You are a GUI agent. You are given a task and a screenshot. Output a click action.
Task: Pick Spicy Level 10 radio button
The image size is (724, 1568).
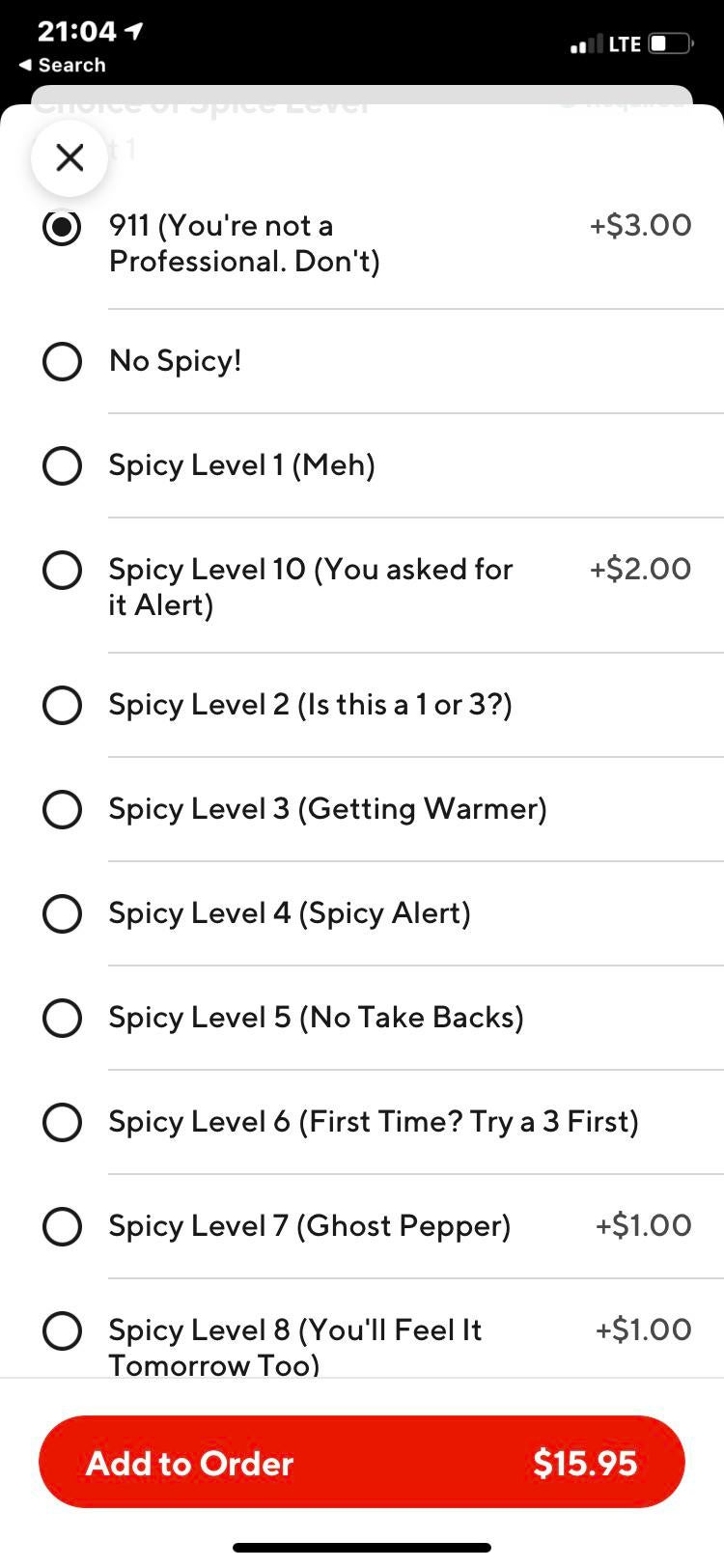(62, 570)
